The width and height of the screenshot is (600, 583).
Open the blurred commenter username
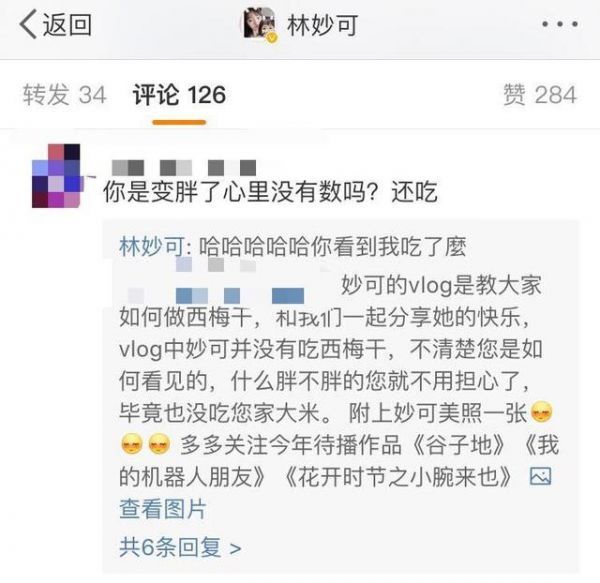(x=184, y=168)
